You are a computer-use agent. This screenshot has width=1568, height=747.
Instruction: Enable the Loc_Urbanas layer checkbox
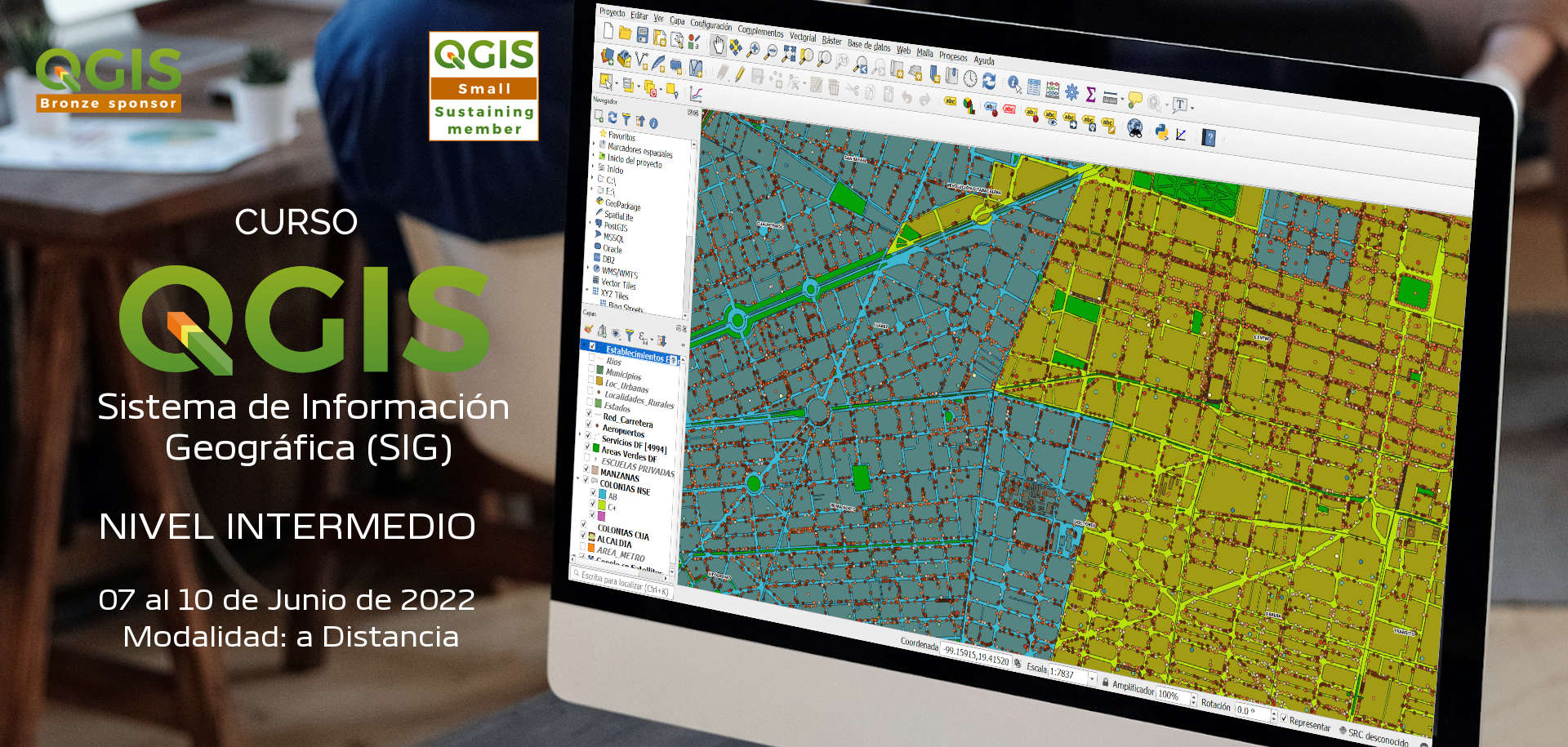[591, 380]
